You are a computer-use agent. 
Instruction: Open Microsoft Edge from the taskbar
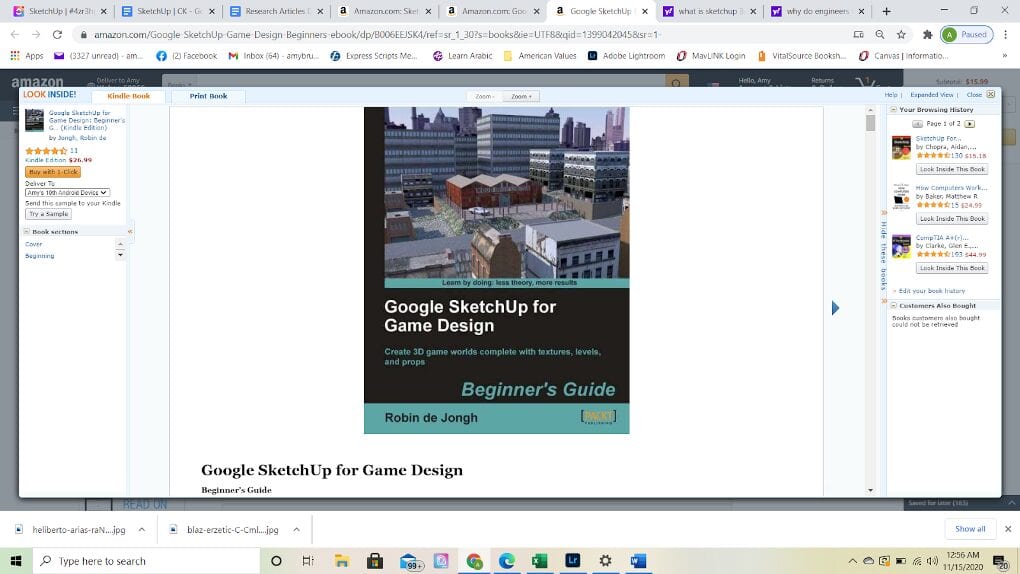[506, 561]
